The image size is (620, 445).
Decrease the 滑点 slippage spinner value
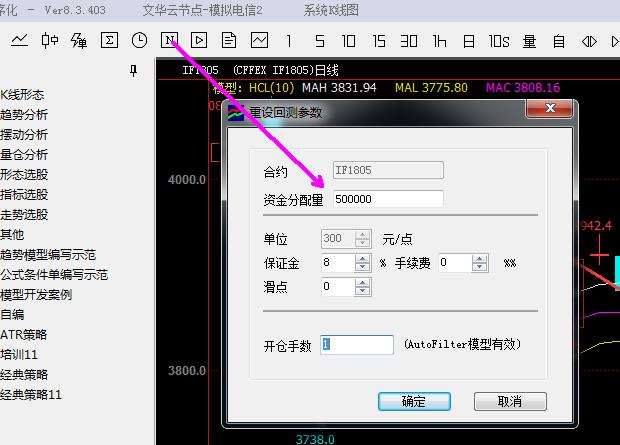[363, 292]
